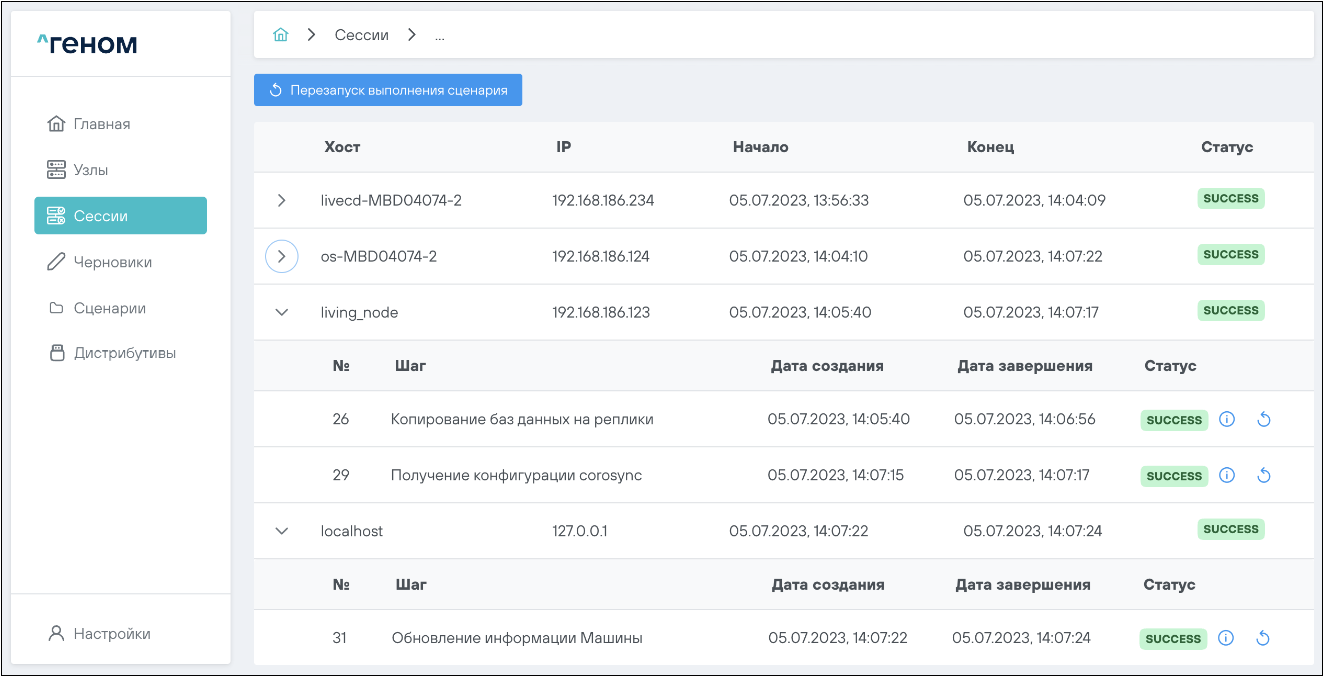Rerun step 29 corosync configuration
This screenshot has height=677, width=1324.
click(1263, 476)
